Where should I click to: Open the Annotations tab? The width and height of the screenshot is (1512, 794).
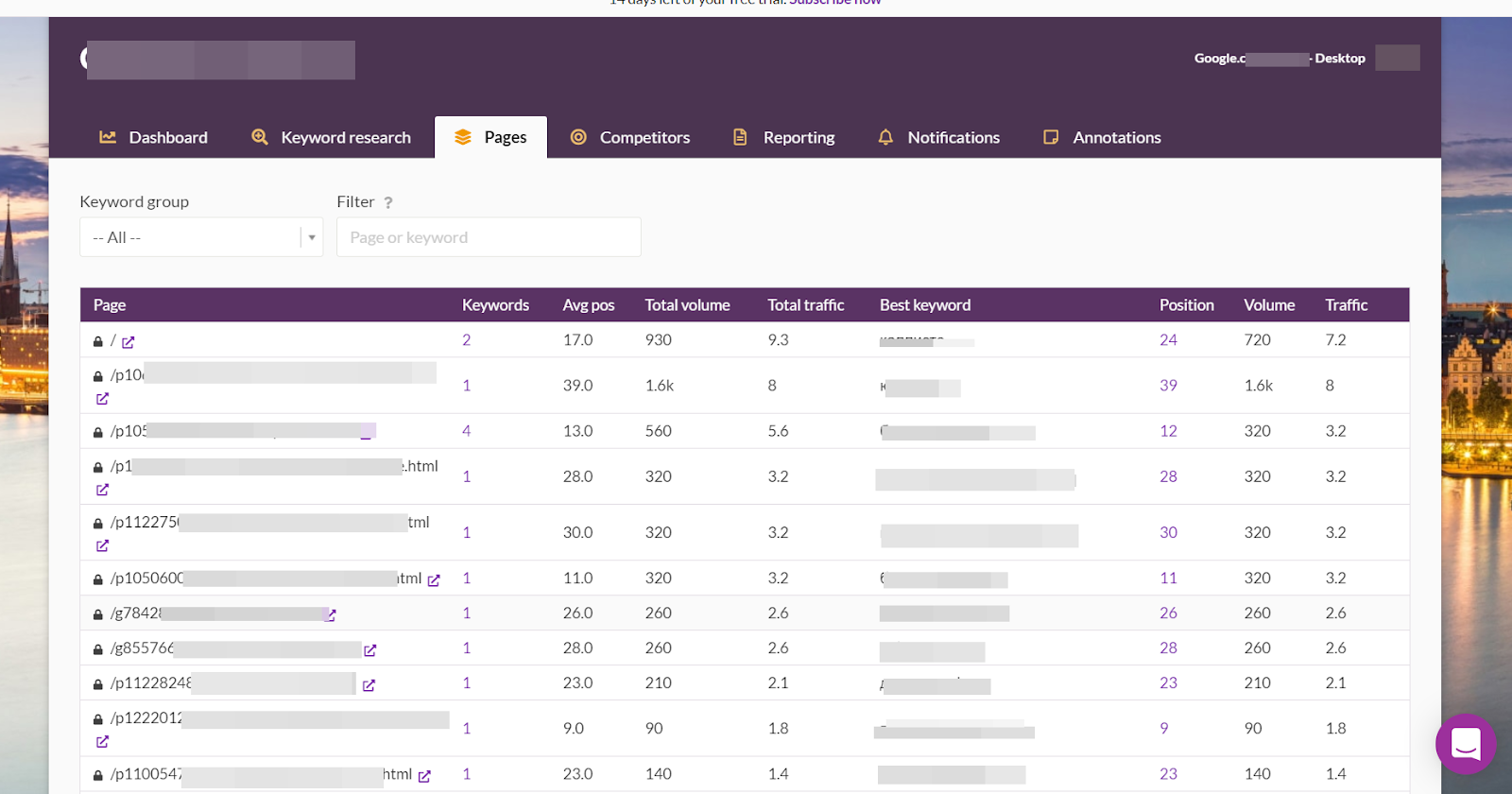1102,138
